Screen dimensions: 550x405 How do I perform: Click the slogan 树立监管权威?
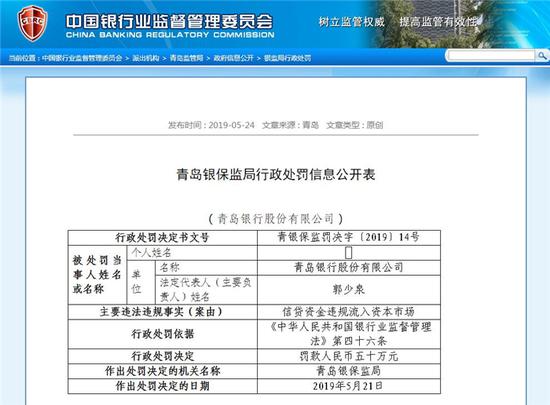click(x=351, y=22)
